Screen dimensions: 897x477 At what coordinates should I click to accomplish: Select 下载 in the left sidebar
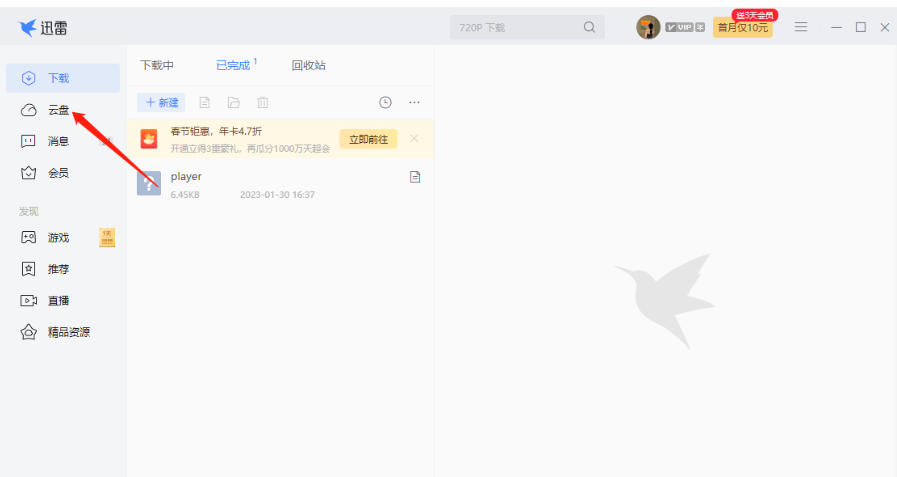pos(58,78)
